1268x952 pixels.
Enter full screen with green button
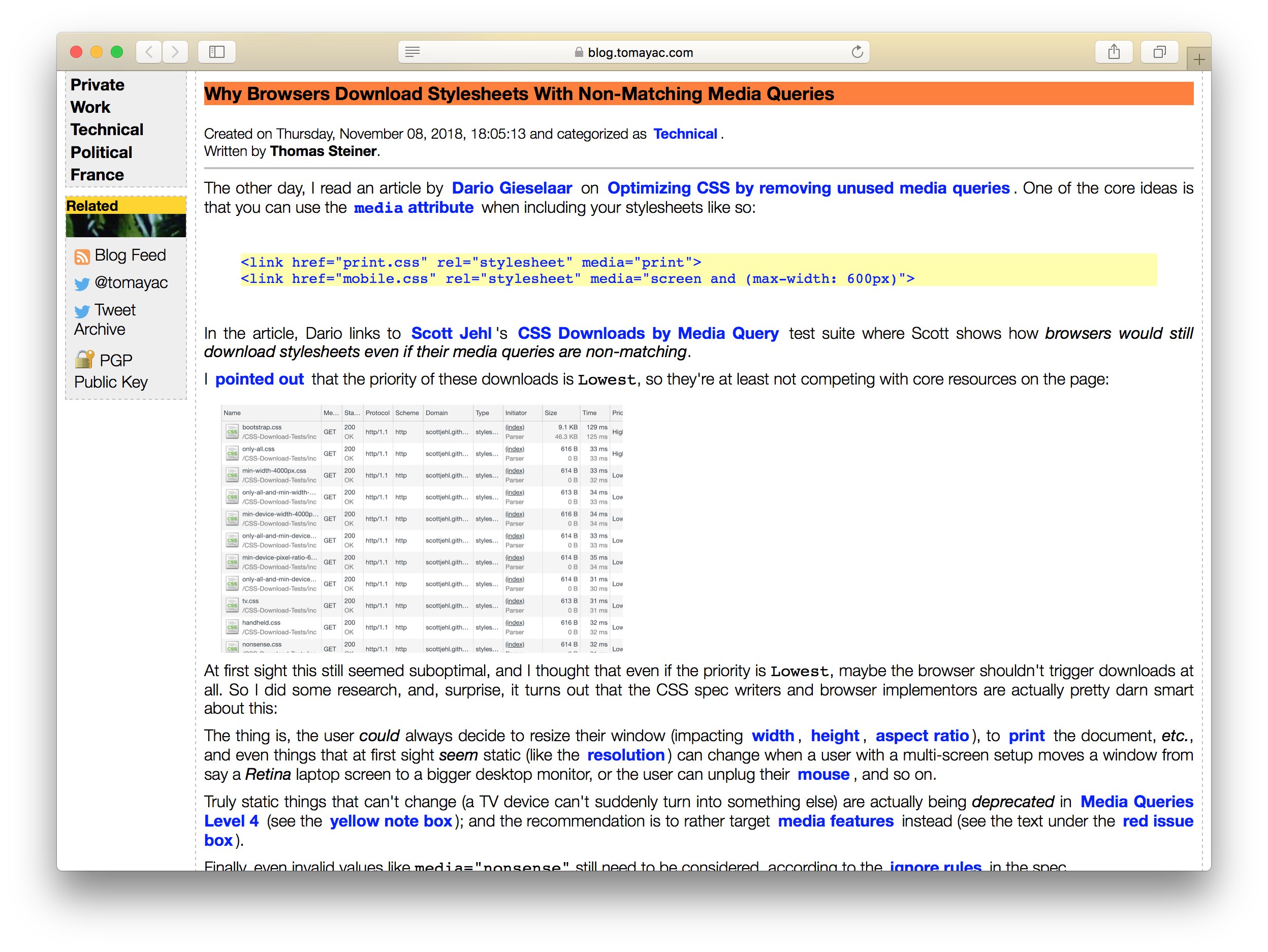pyautogui.click(x=117, y=52)
